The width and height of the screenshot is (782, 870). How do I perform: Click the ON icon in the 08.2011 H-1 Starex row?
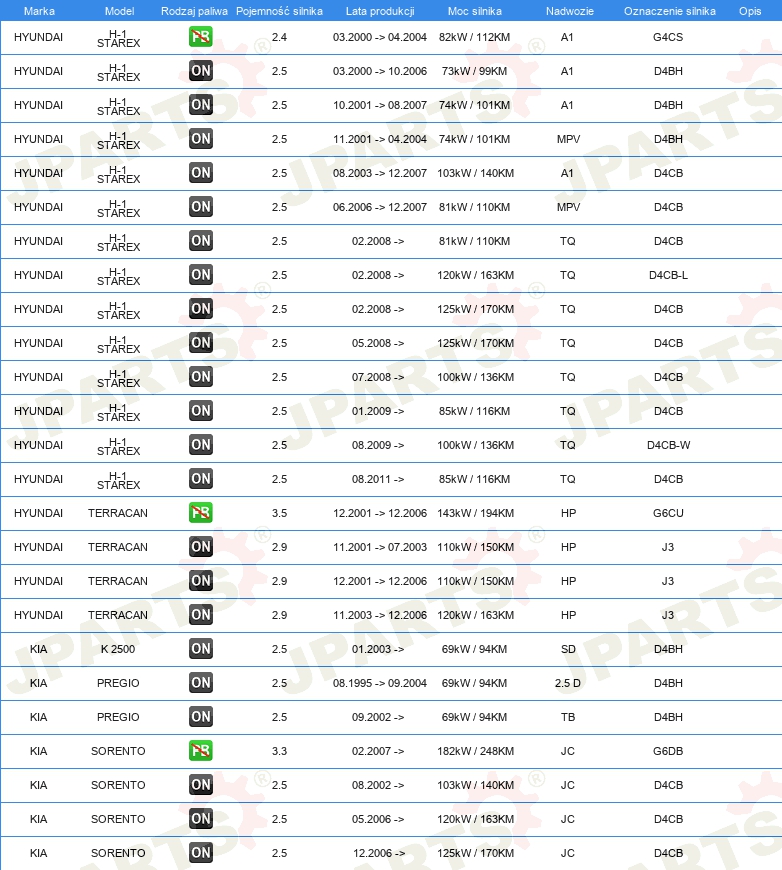point(200,479)
